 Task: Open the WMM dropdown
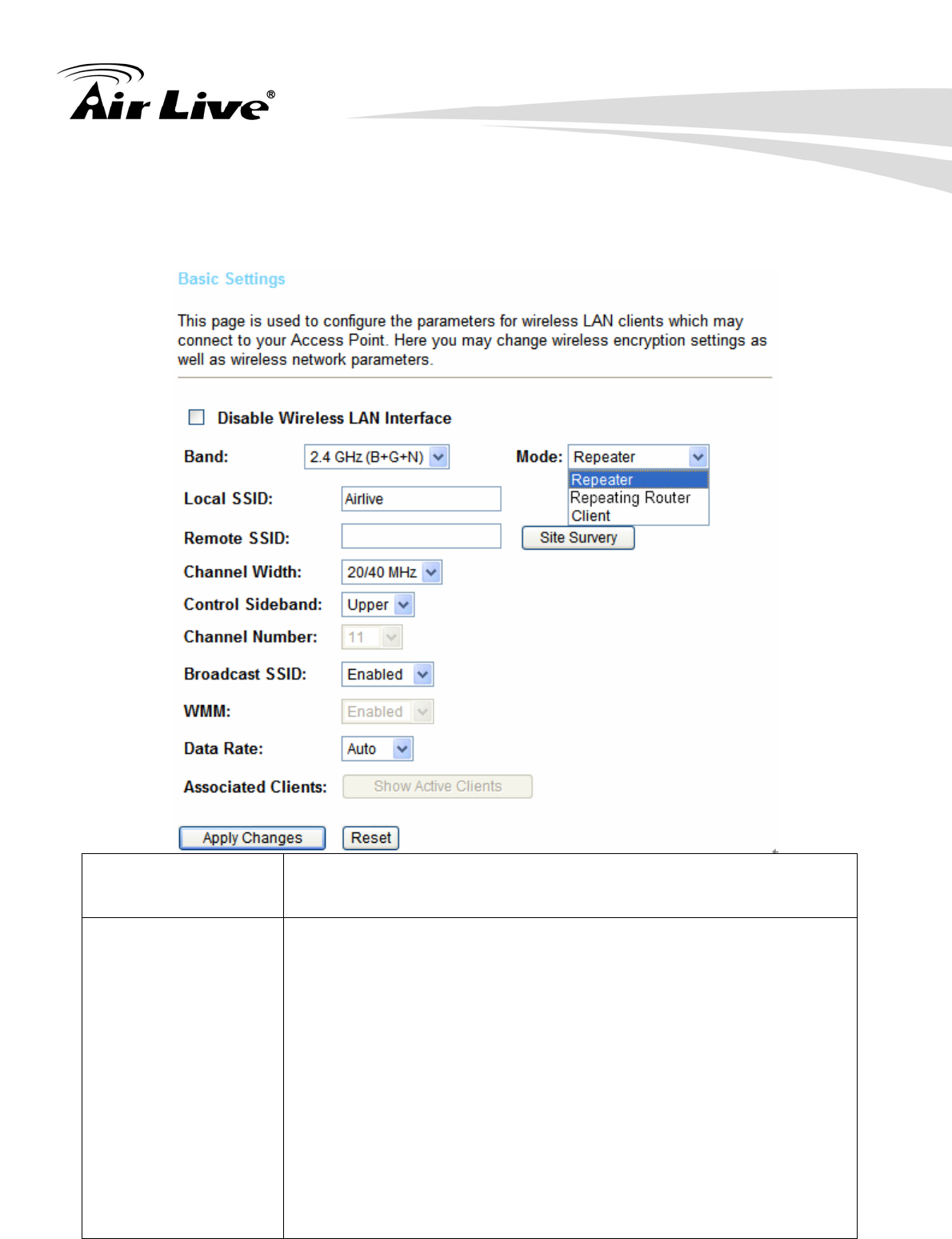pos(387,712)
